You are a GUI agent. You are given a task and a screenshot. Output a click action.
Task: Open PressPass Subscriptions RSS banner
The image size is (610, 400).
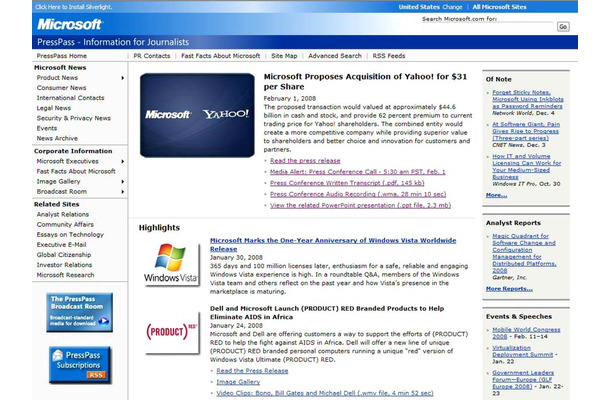80,365
